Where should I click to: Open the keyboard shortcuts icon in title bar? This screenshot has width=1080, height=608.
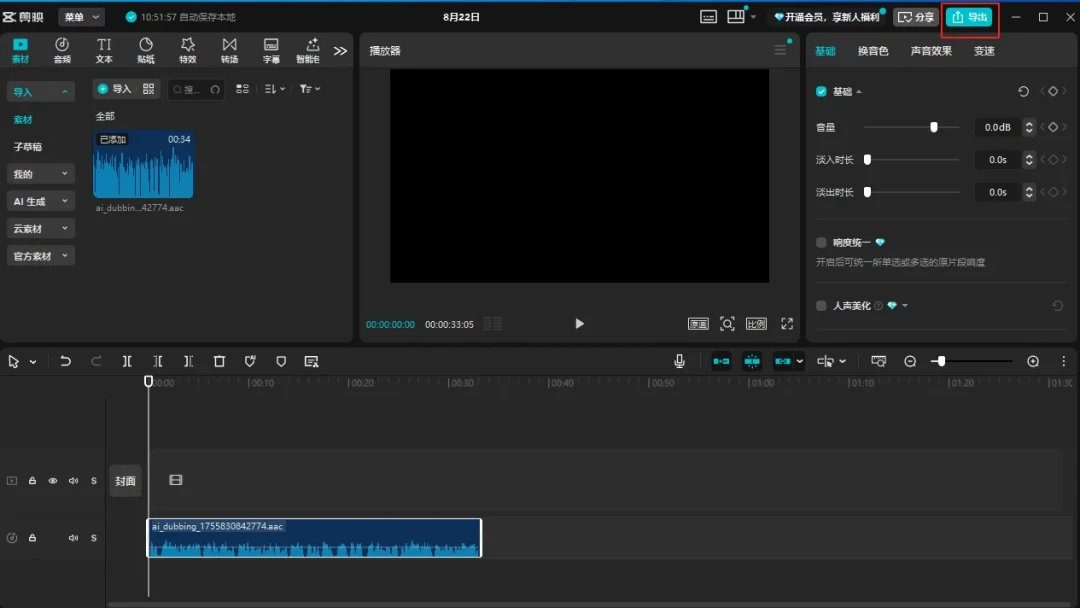tap(708, 17)
